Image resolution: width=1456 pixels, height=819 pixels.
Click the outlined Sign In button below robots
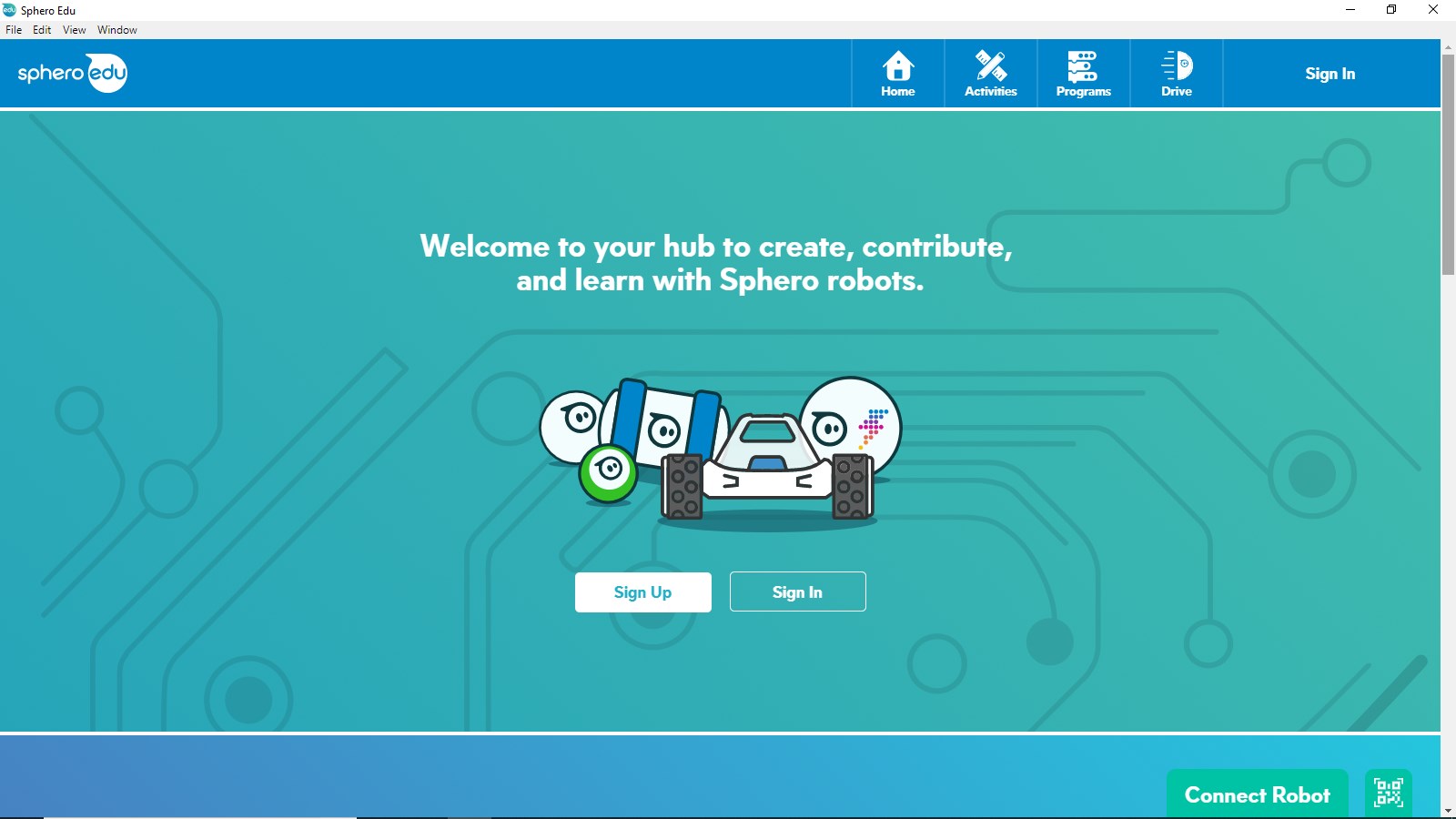(798, 591)
